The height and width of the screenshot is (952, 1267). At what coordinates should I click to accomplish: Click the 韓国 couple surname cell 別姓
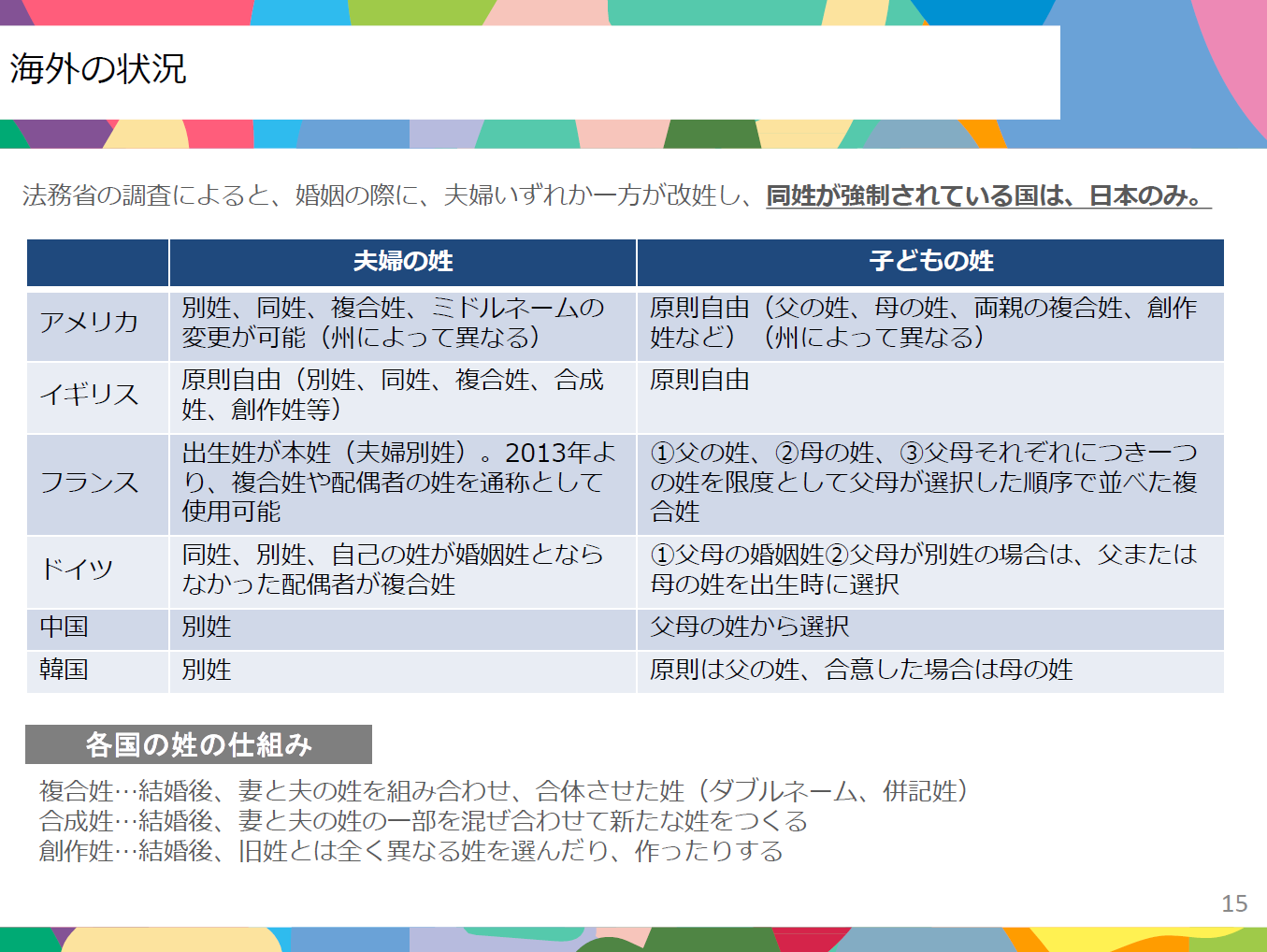403,671
